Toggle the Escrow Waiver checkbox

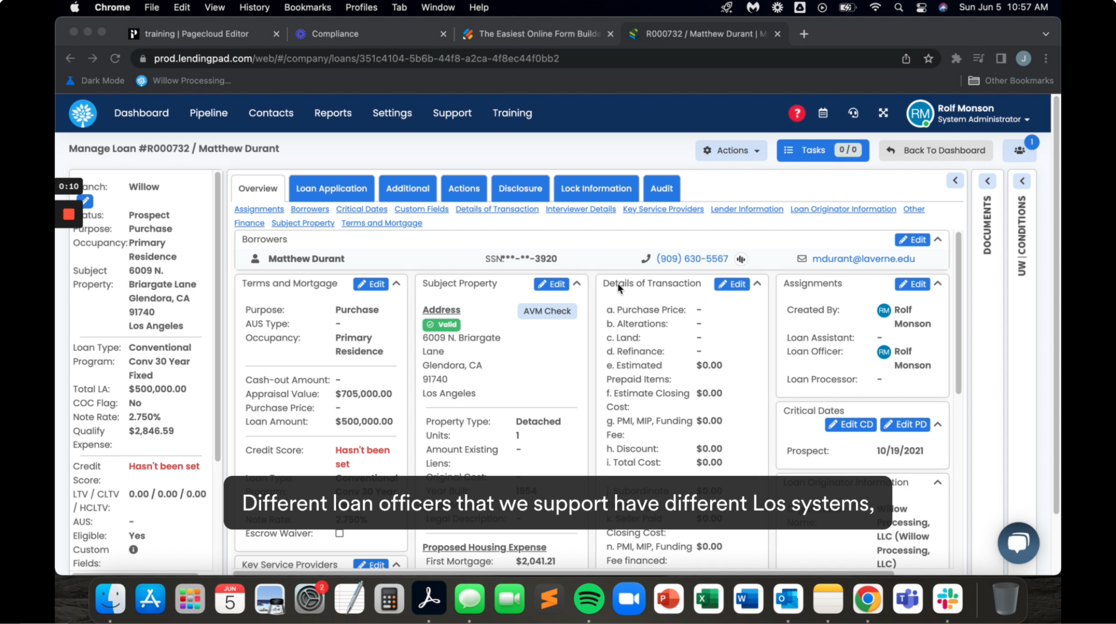click(x=339, y=534)
